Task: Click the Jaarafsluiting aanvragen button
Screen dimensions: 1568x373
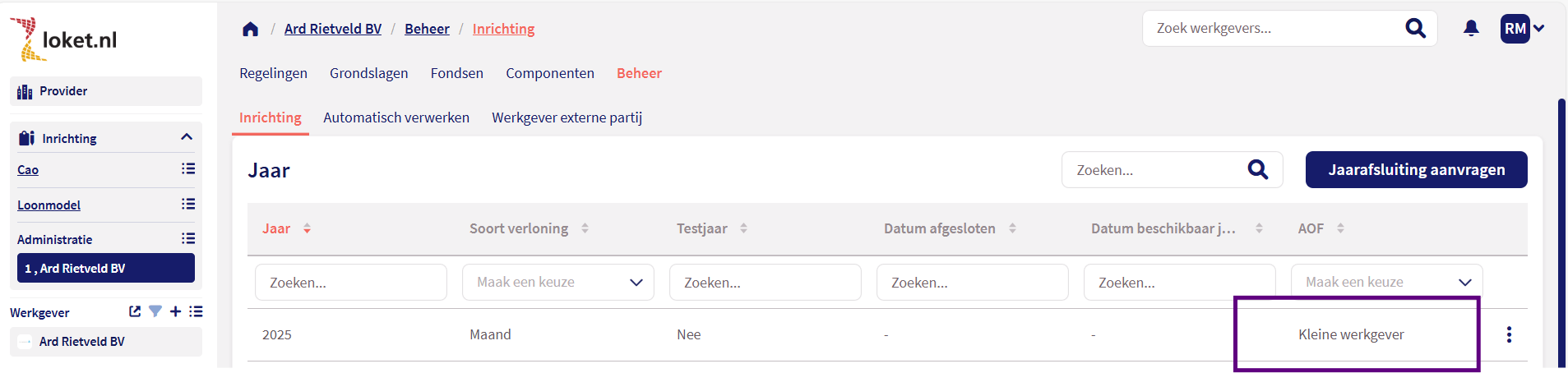Action: tap(1416, 170)
